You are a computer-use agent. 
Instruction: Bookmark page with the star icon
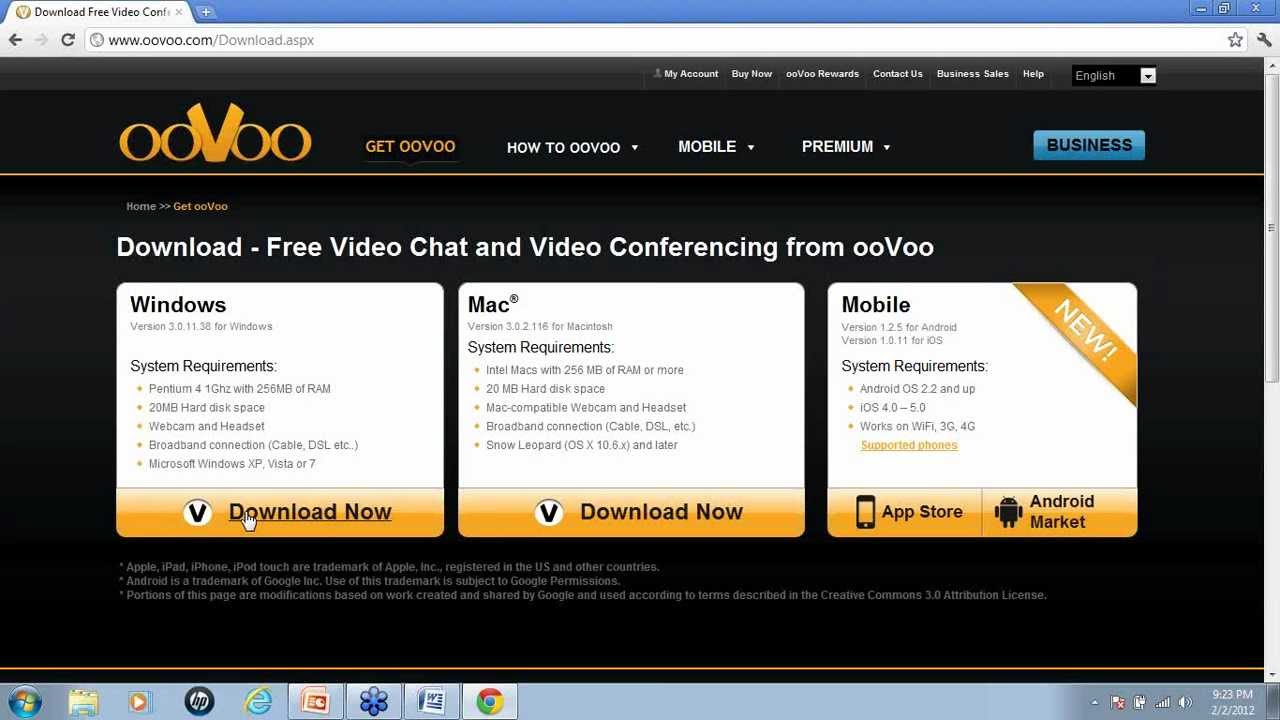click(1235, 40)
